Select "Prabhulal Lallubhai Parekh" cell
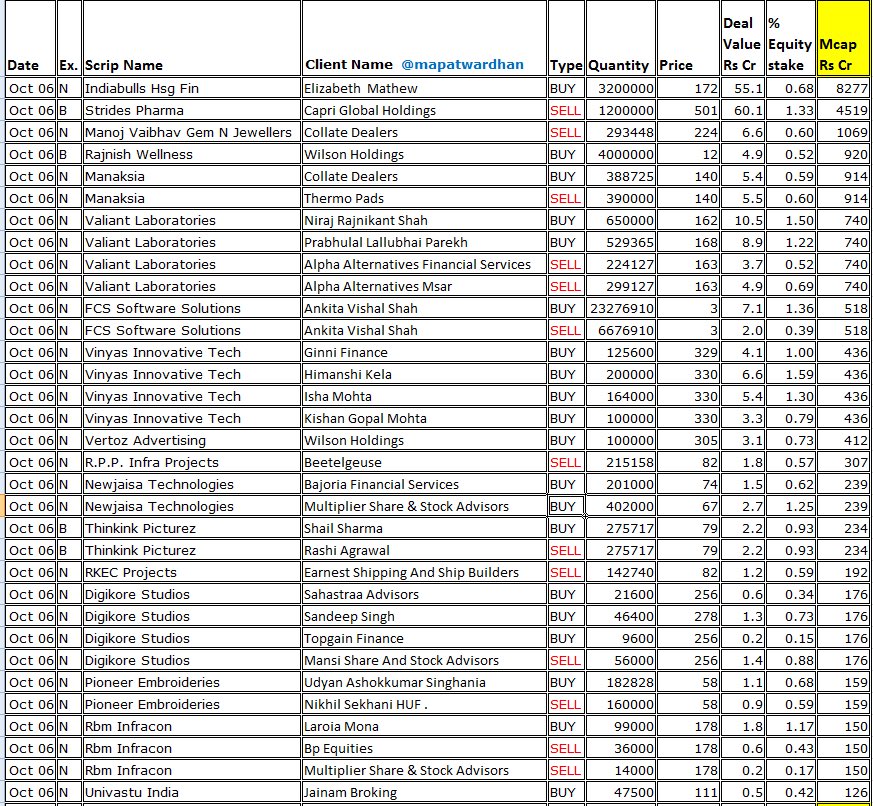873x806 pixels. click(424, 242)
